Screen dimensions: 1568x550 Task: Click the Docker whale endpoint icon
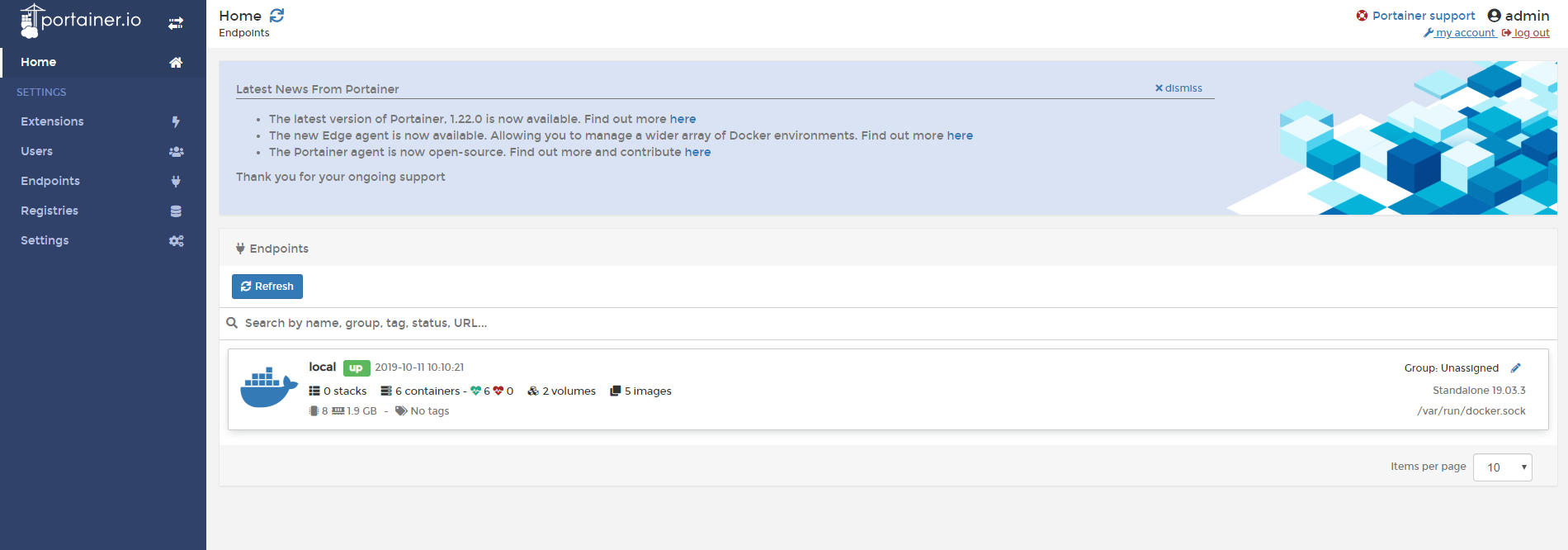[269, 387]
